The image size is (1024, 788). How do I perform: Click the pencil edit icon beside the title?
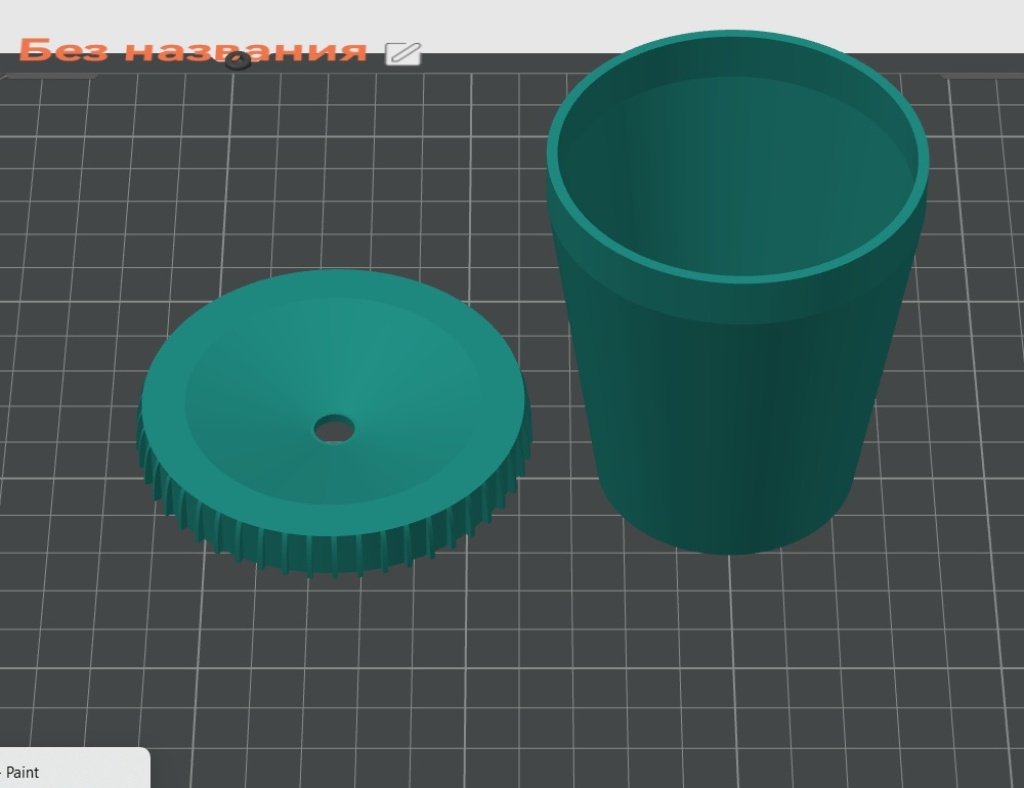click(403, 54)
